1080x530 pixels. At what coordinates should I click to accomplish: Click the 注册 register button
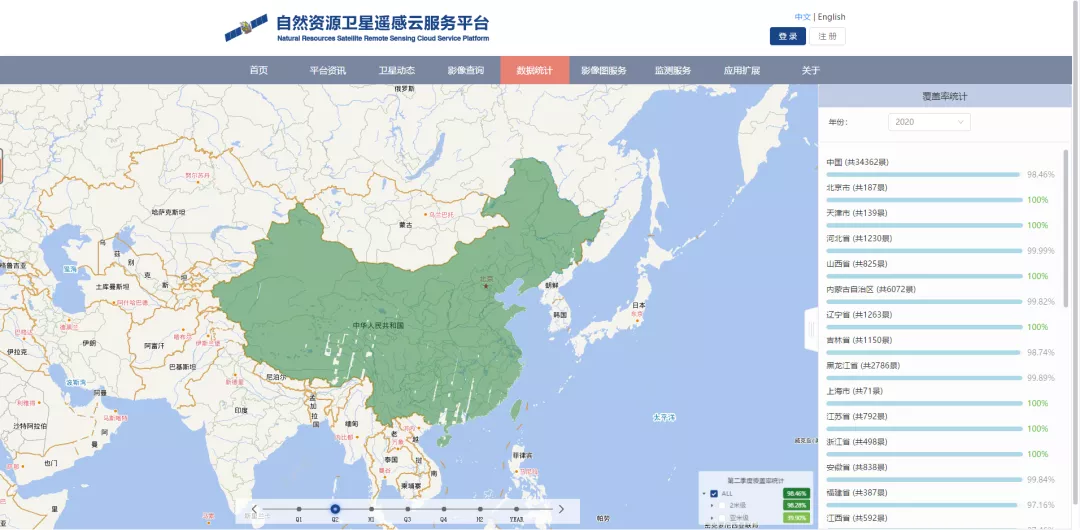pyautogui.click(x=827, y=37)
